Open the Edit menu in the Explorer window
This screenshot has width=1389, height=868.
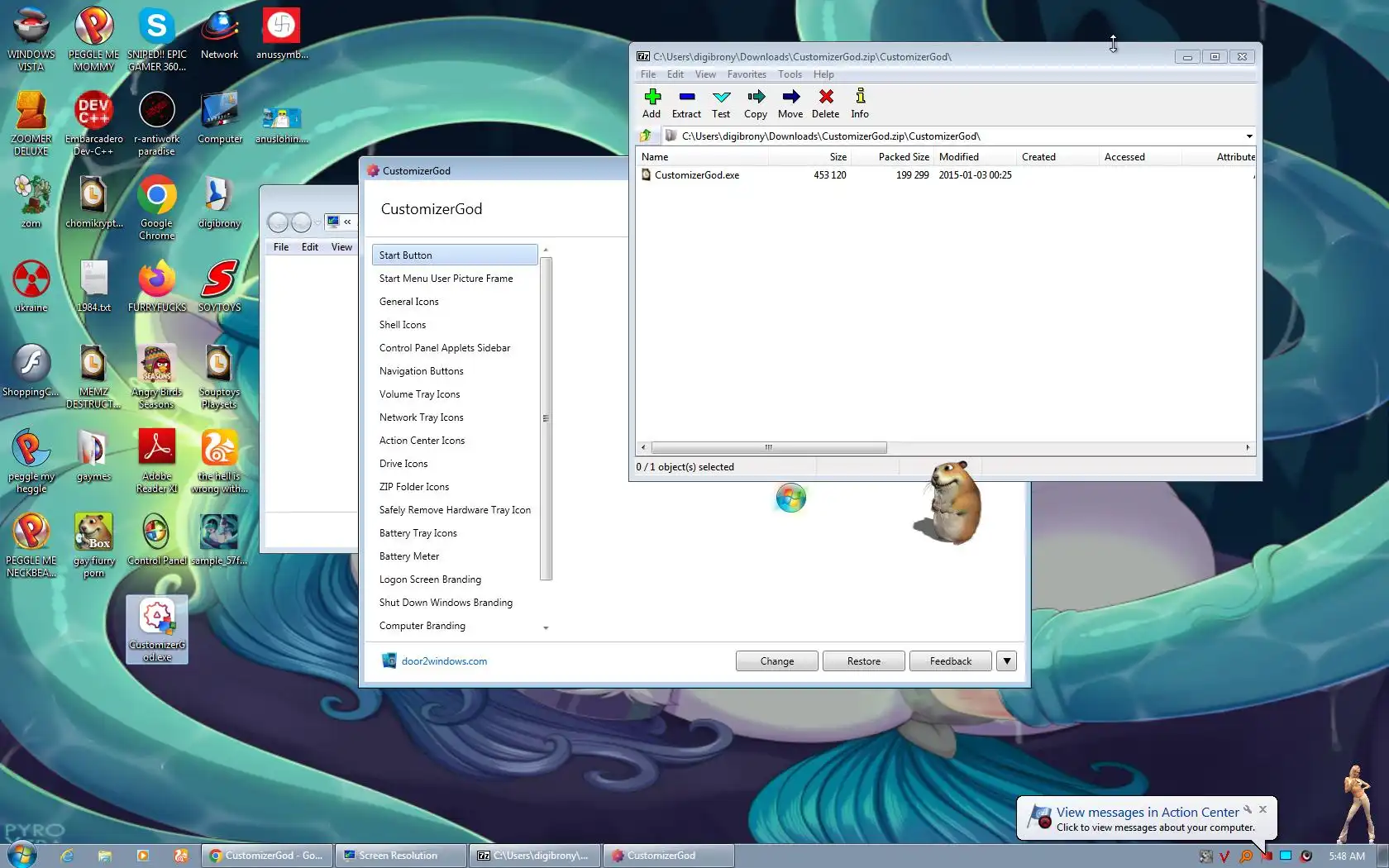point(310,247)
